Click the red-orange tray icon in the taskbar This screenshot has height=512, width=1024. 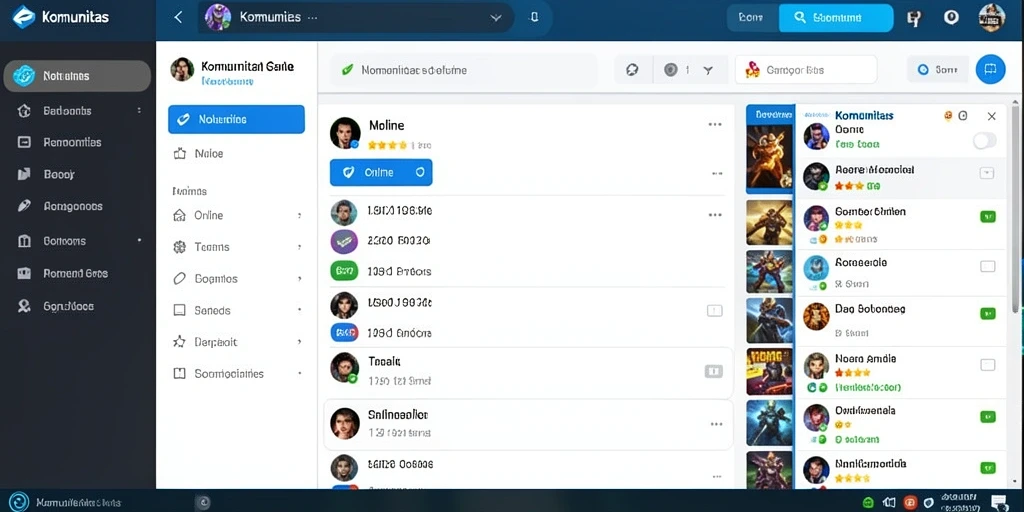point(910,503)
